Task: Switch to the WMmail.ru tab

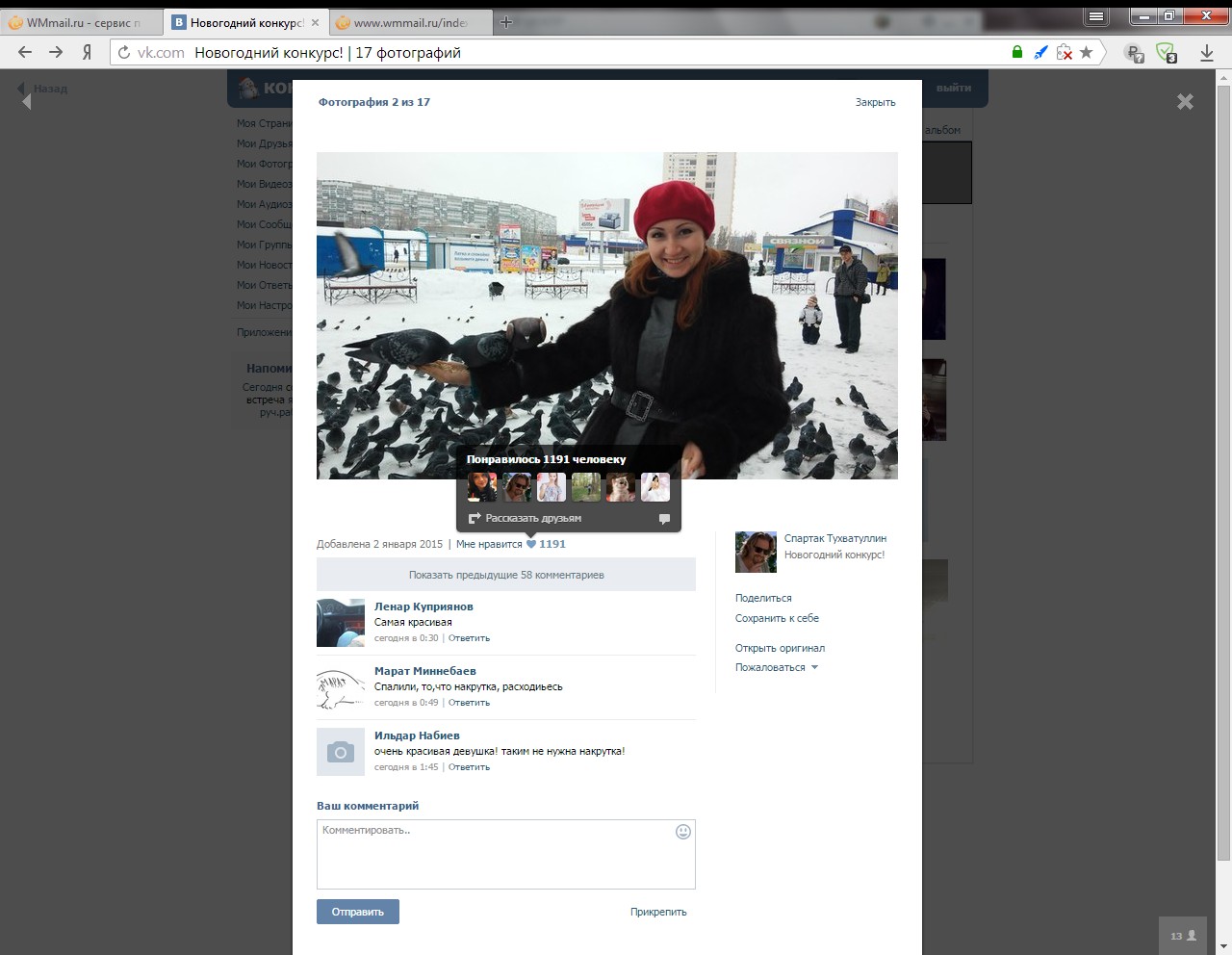Action: click(82, 22)
